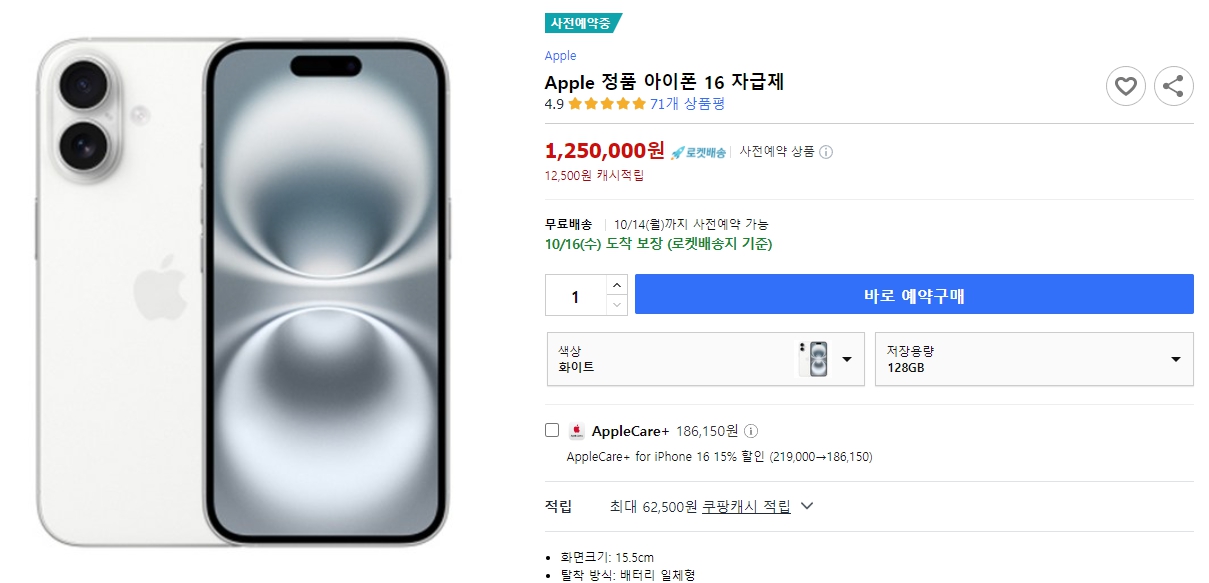Click the heart wishlist icon
The width and height of the screenshot is (1209, 583).
(x=1126, y=87)
